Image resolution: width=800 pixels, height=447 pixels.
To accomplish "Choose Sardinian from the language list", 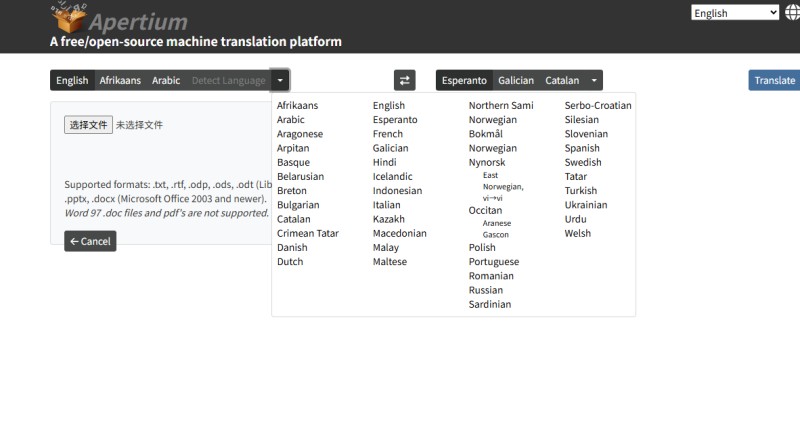I will 490,305.
